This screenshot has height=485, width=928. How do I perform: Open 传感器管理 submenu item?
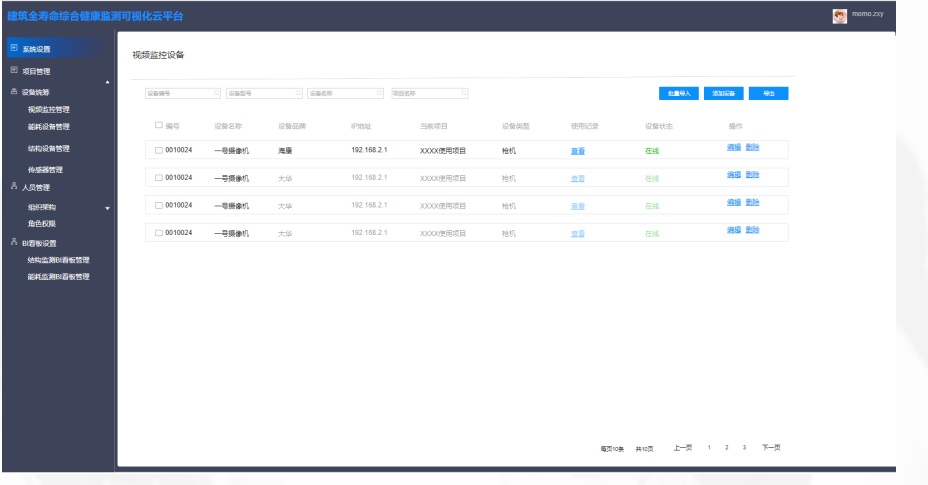(45, 170)
